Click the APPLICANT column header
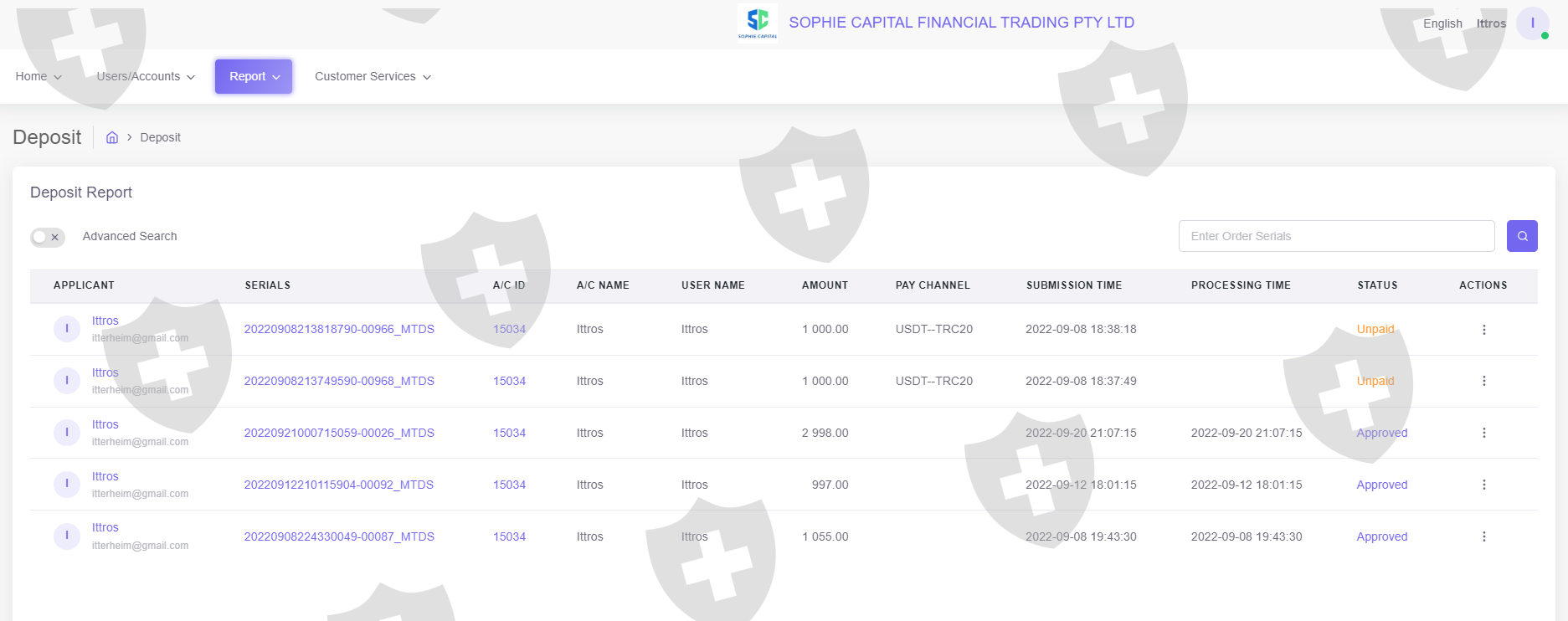The height and width of the screenshot is (621, 1568). [x=84, y=285]
